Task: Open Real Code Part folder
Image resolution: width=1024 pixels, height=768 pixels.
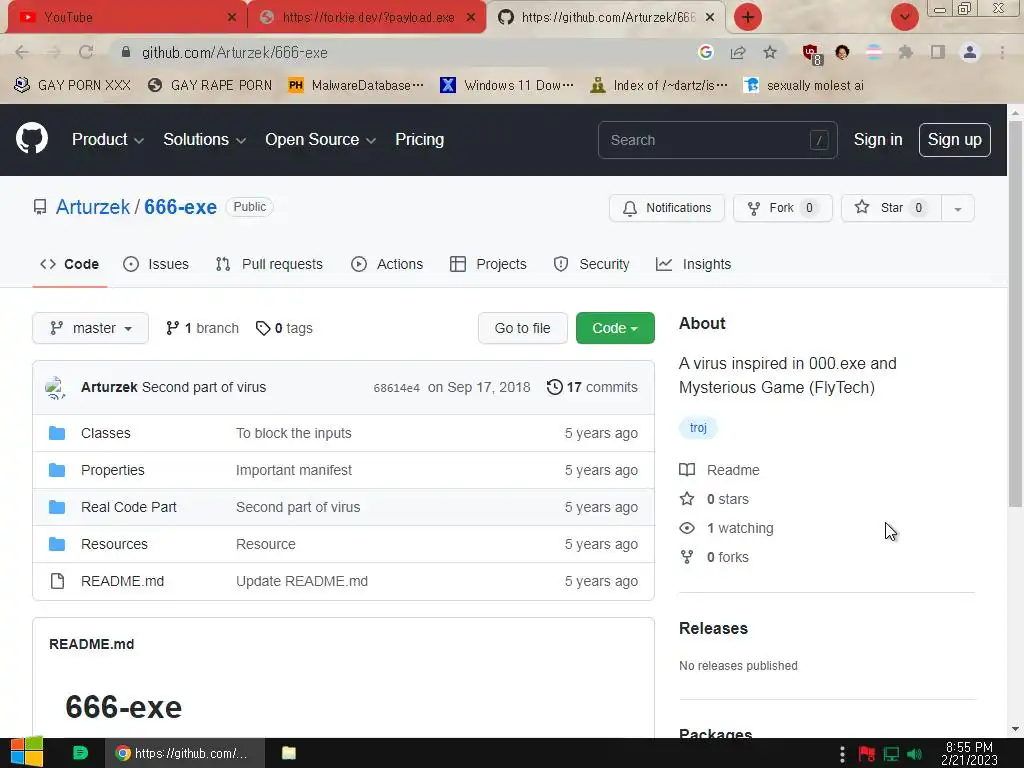Action: click(129, 507)
